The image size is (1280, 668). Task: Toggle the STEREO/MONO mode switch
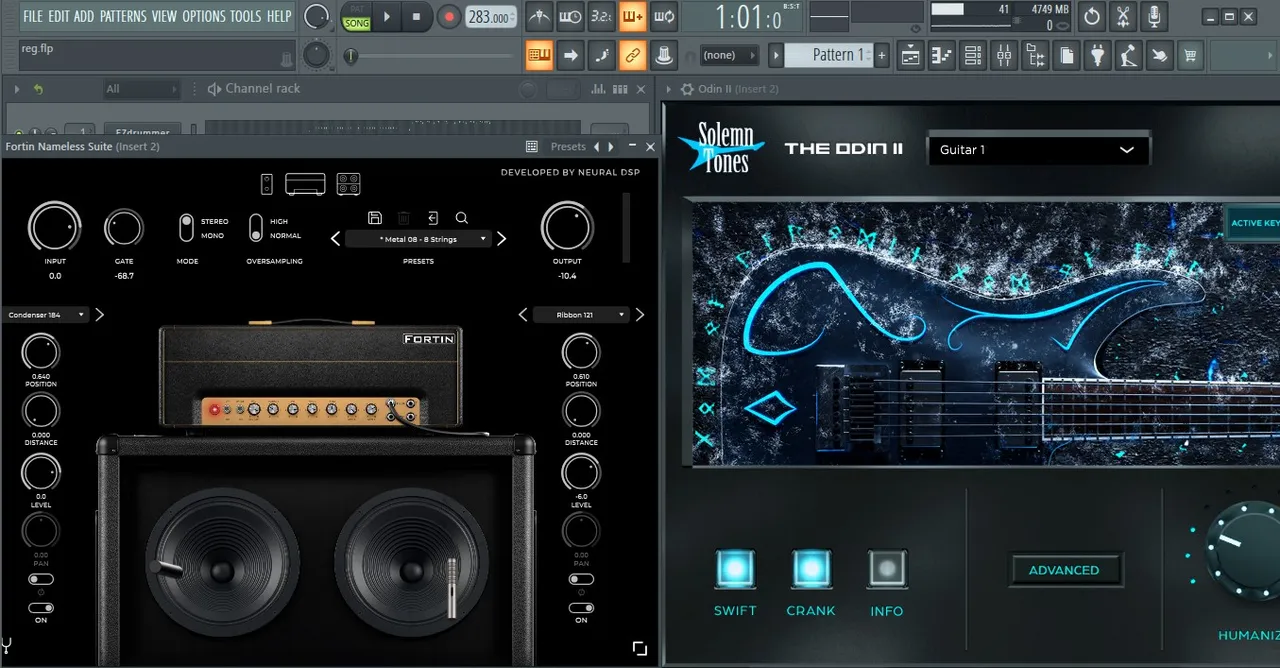(186, 228)
